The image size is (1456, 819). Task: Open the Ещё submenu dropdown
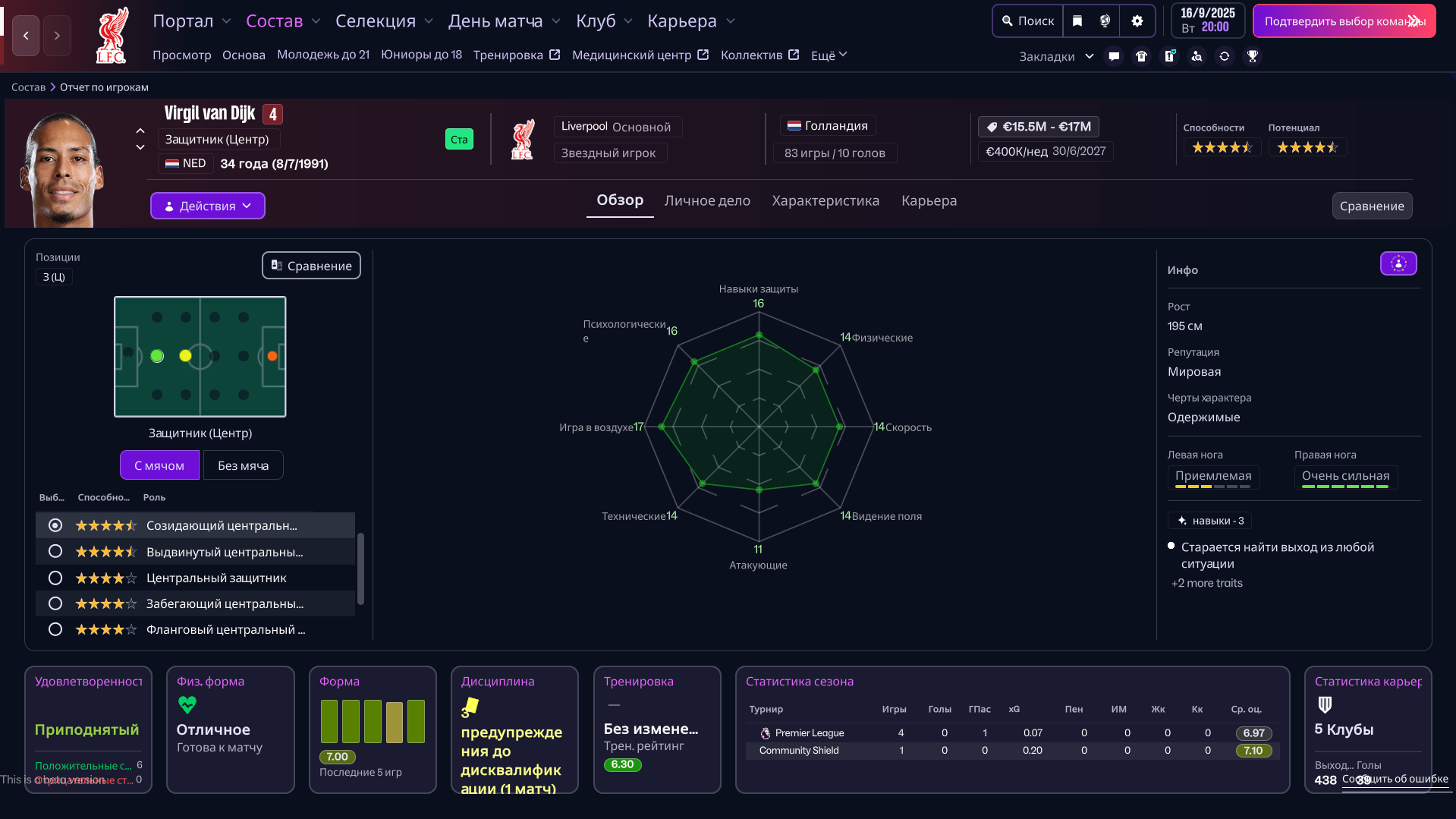(x=829, y=55)
